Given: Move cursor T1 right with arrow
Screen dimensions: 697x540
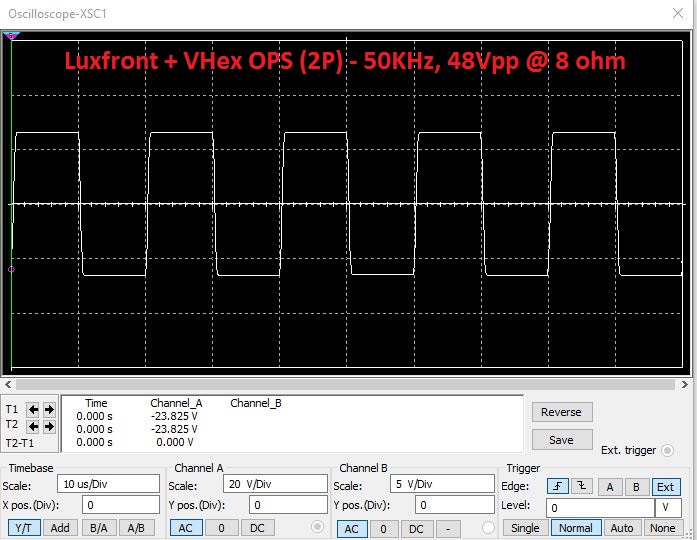Looking at the screenshot, I should tap(49, 409).
